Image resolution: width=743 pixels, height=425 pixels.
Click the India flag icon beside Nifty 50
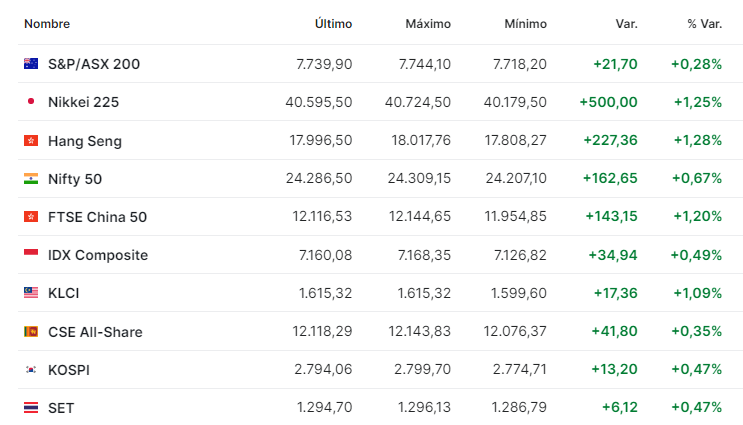point(31,179)
